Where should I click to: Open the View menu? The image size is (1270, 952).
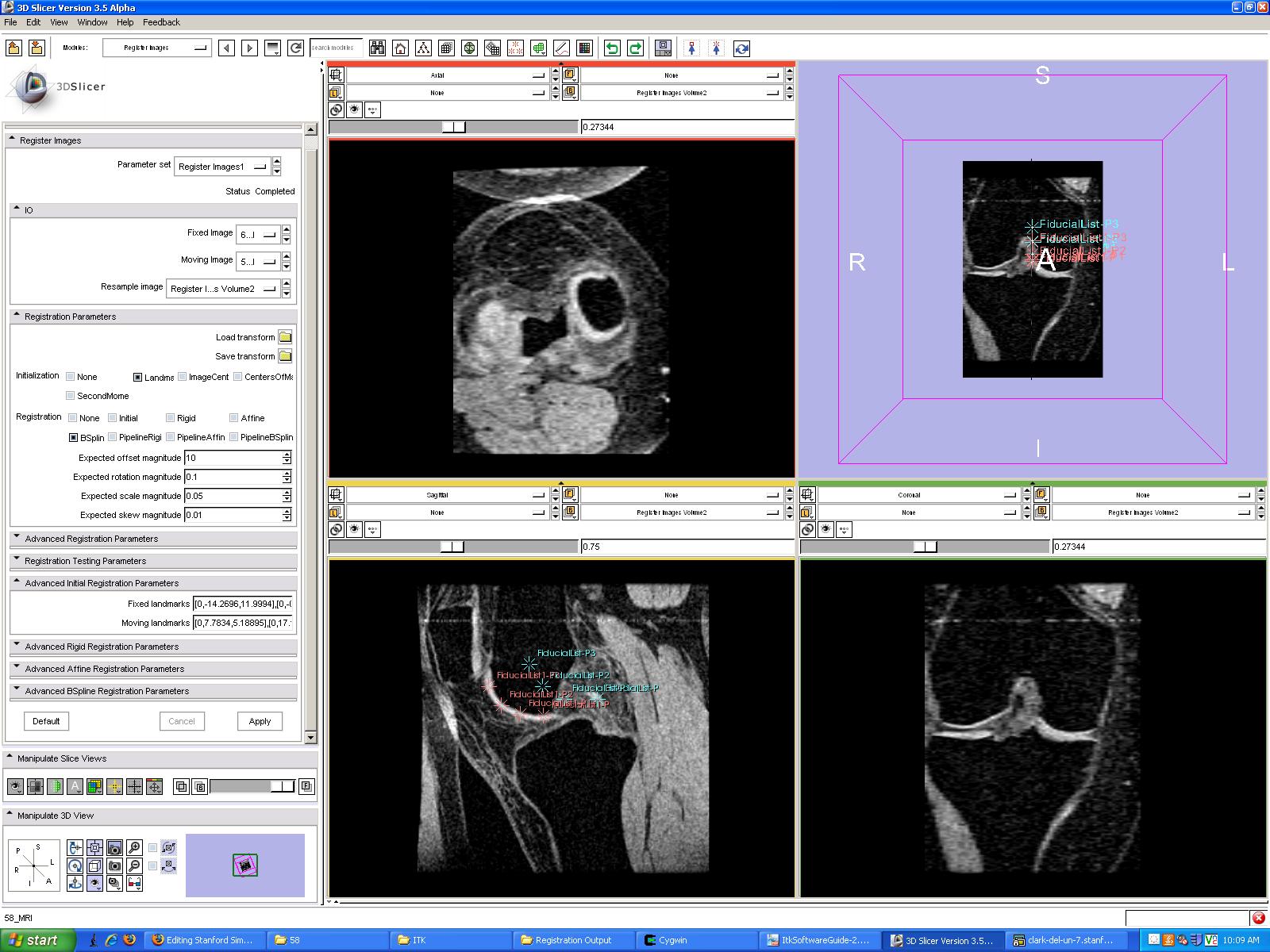point(59,22)
